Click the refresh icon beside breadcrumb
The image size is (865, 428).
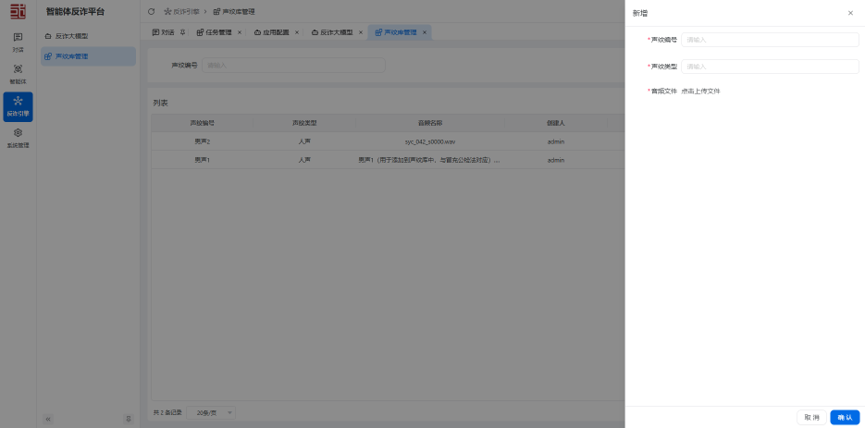click(151, 12)
